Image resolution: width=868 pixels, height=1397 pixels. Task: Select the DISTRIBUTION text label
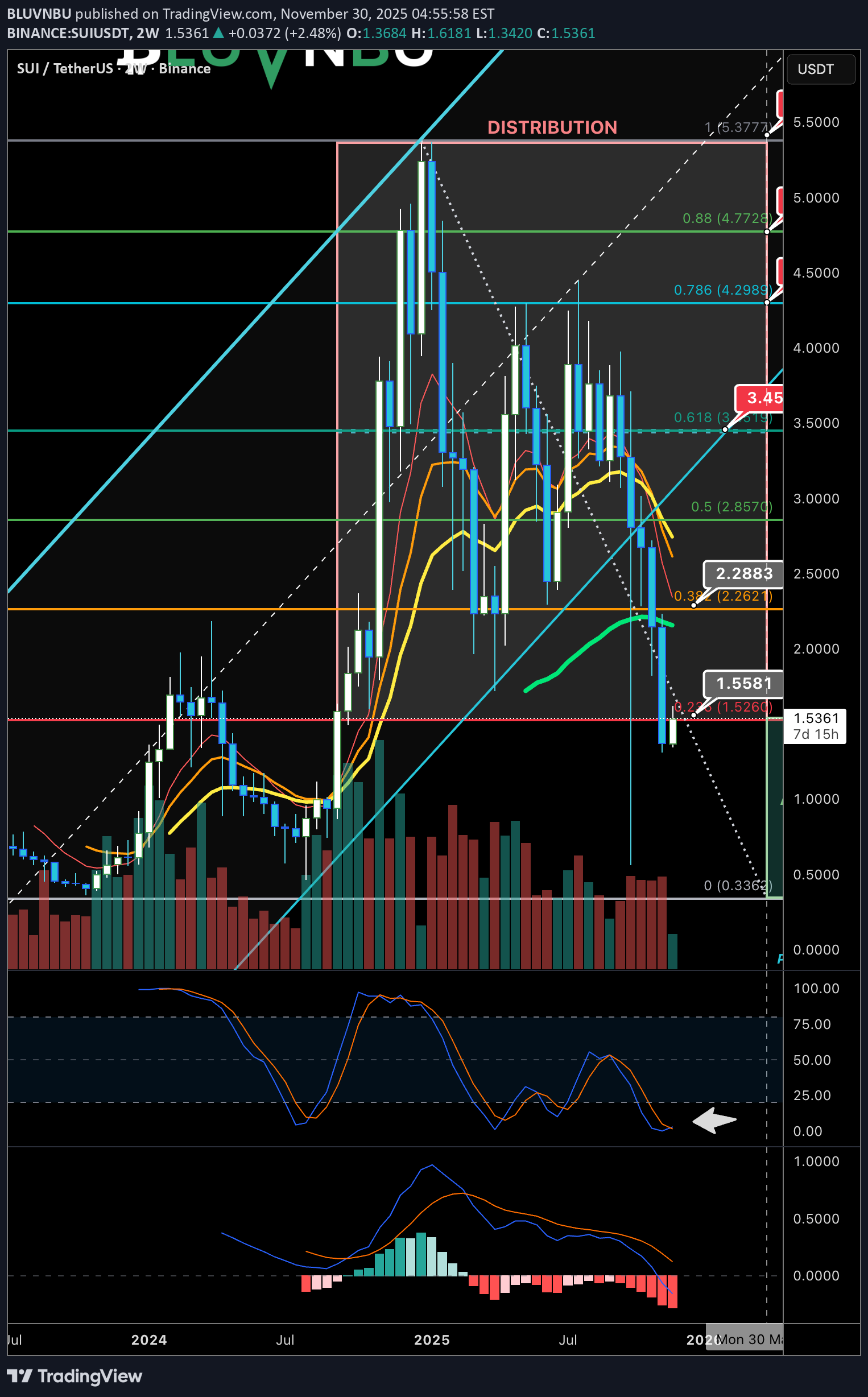click(552, 127)
